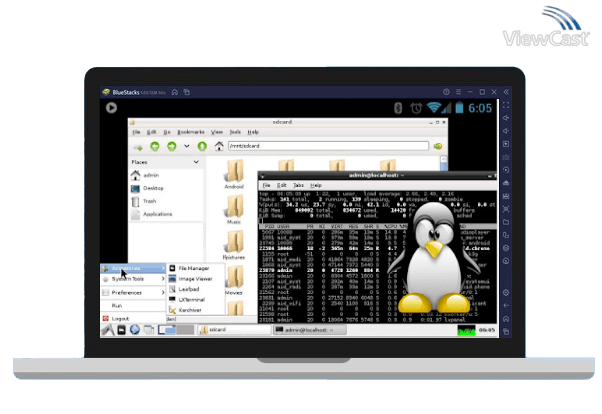The height and width of the screenshot is (414, 602).
Task: Open the BlueStacks help question mark icon
Action: pyautogui.click(x=446, y=92)
